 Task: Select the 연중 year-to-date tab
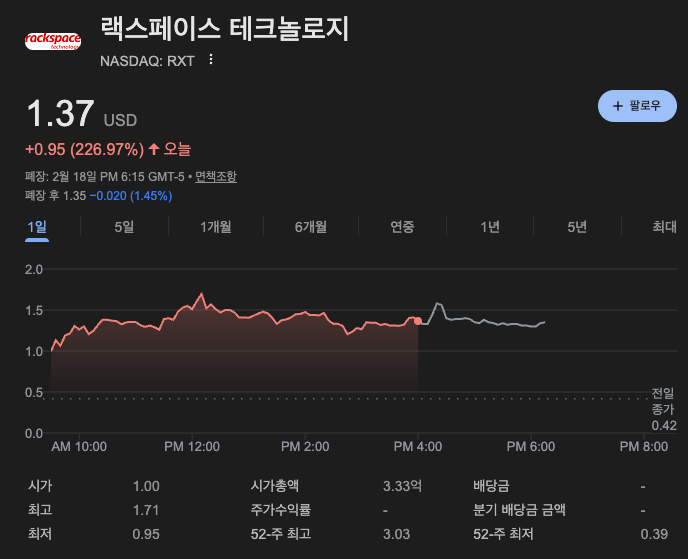point(402,227)
